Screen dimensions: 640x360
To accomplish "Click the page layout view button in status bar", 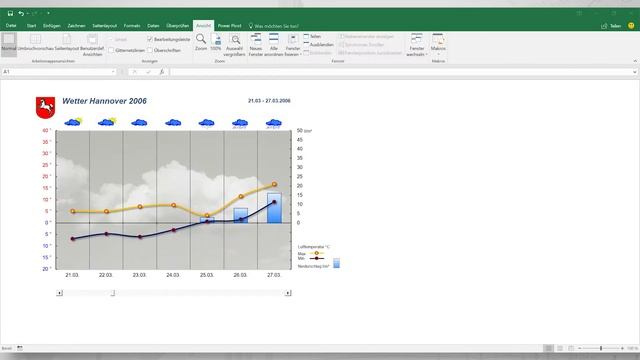I will pyautogui.click(x=560, y=348).
